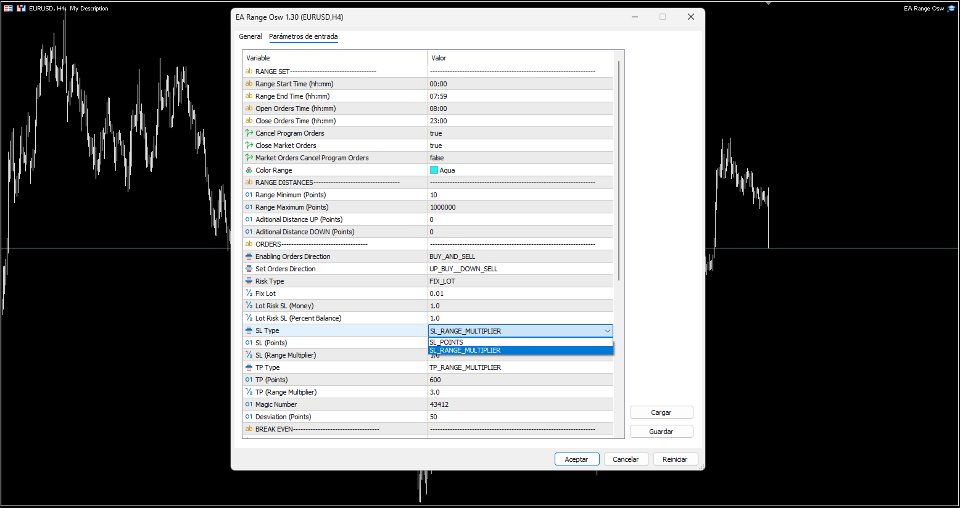Click the Range Minimum integer icon
This screenshot has width=960, height=508.
(x=249, y=195)
